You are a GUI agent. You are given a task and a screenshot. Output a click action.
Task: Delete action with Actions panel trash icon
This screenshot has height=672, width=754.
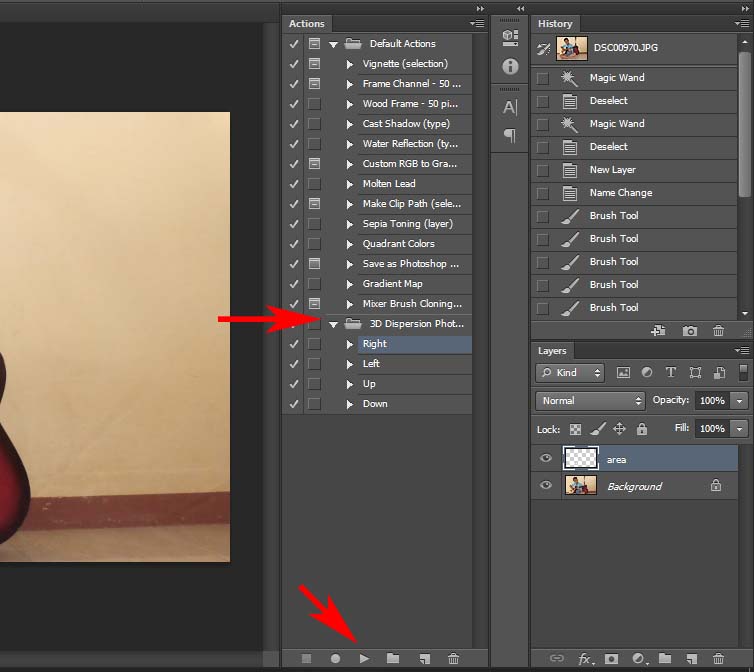click(x=453, y=658)
